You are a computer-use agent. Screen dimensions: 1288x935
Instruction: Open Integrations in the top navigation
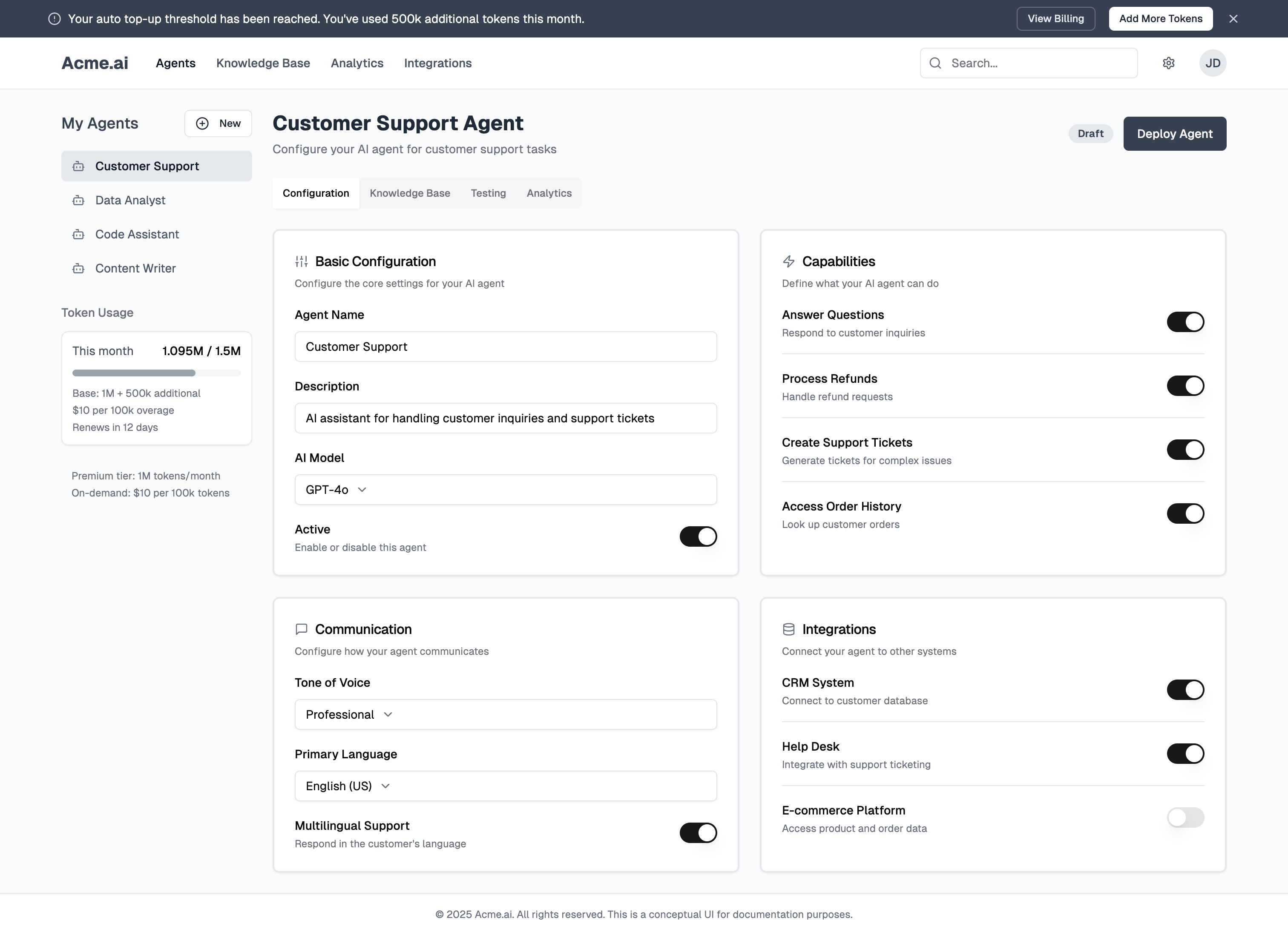437,63
